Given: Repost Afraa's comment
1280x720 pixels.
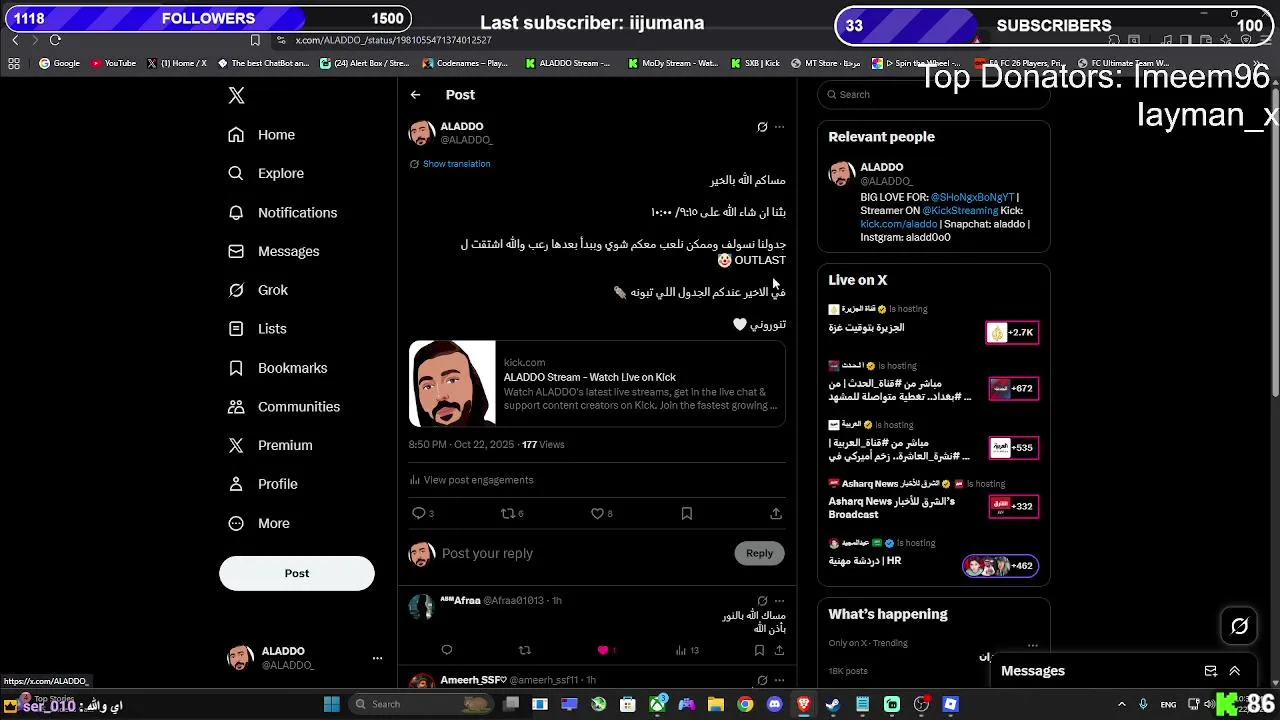Looking at the screenshot, I should click(524, 650).
